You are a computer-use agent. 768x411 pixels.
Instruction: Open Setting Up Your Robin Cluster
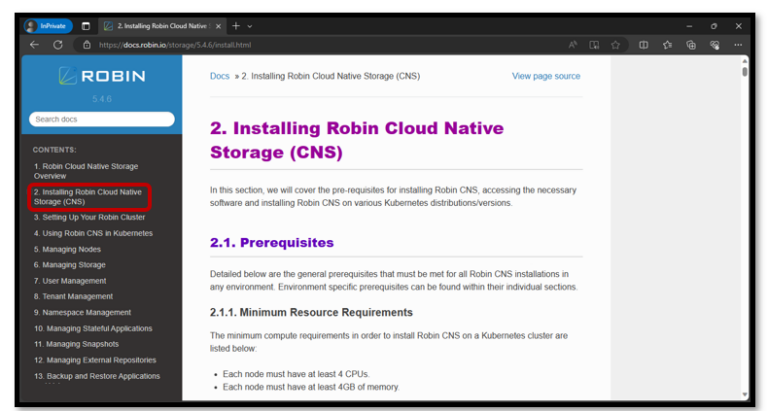(90, 217)
